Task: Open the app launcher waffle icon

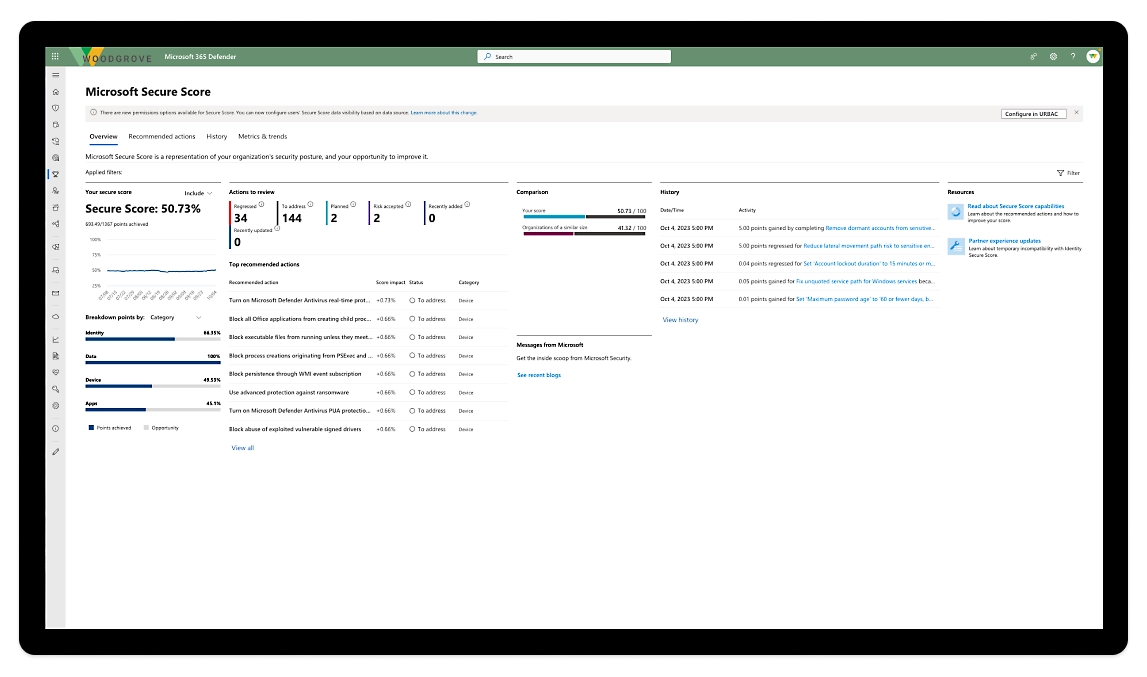Action: click(55, 56)
